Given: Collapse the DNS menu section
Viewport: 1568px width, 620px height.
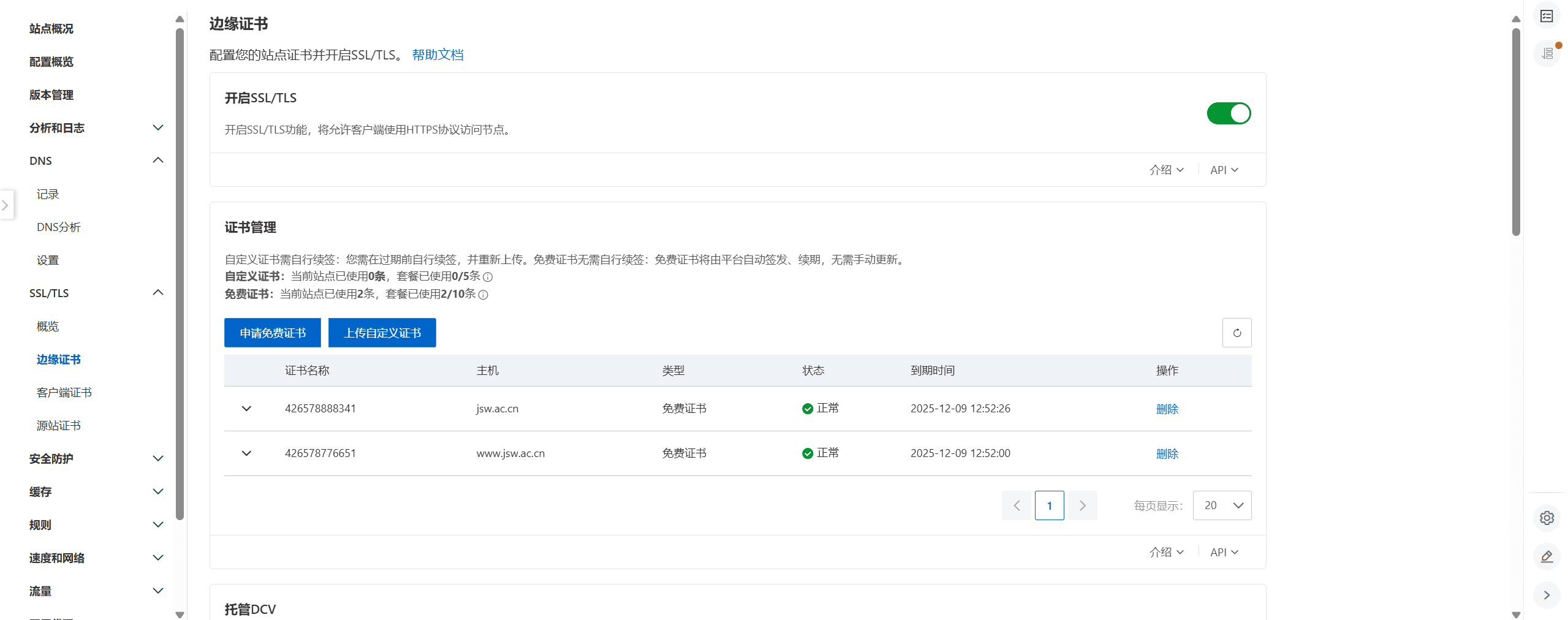Looking at the screenshot, I should point(157,161).
